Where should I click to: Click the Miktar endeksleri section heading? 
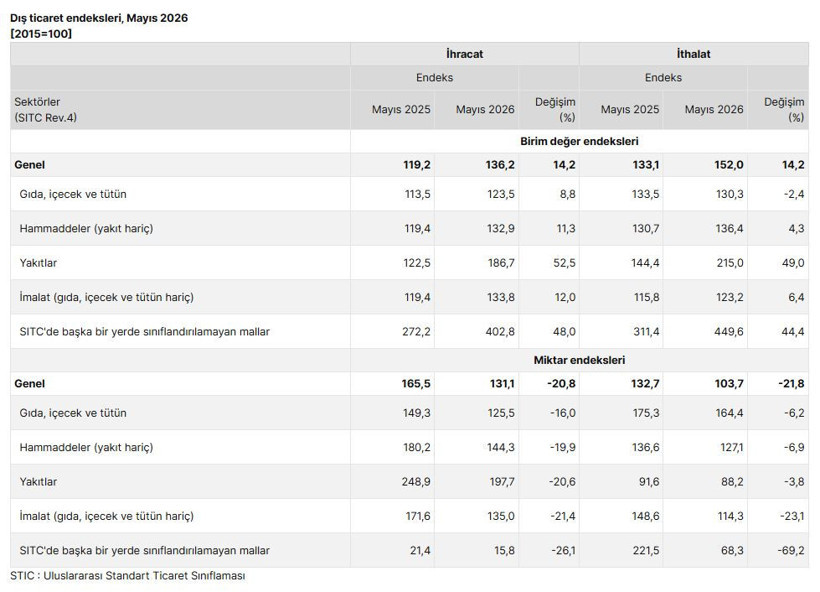[579, 360]
